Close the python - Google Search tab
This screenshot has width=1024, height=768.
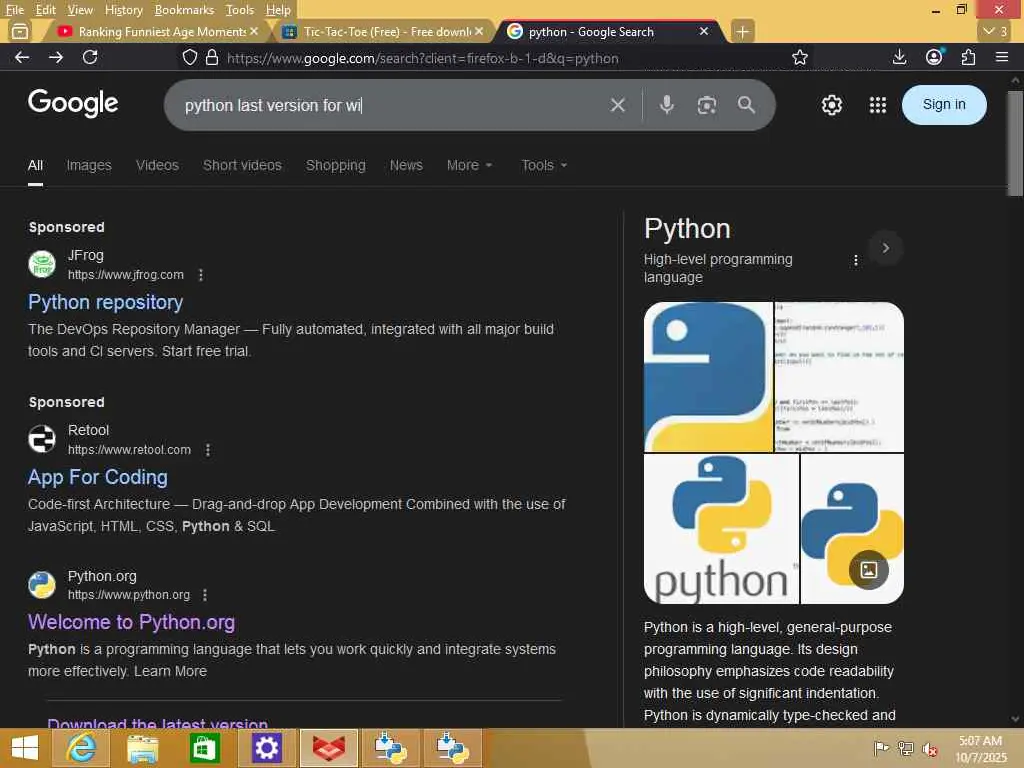pos(704,31)
